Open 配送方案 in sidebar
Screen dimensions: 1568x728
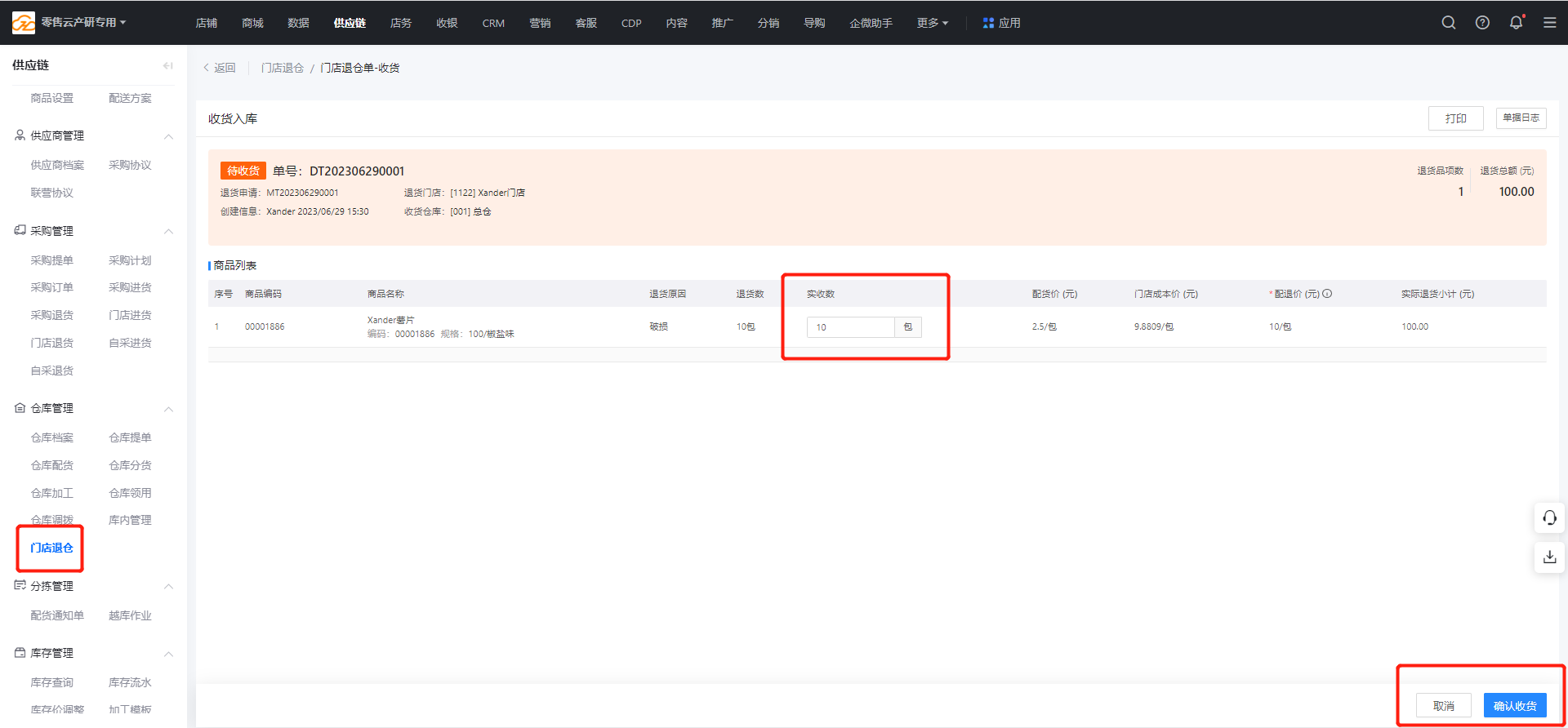(130, 98)
